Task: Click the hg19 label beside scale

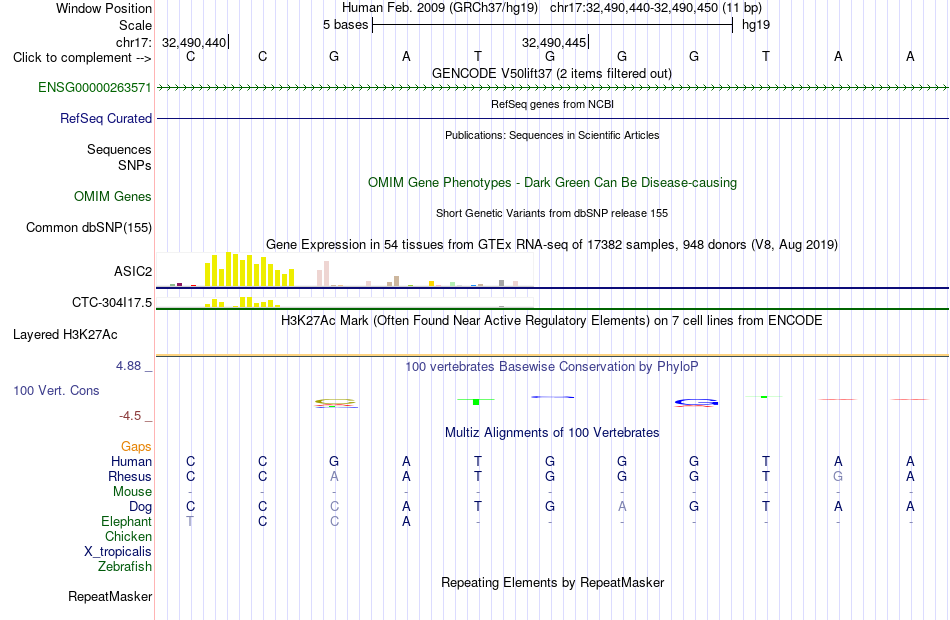Action: pyautogui.click(x=756, y=25)
